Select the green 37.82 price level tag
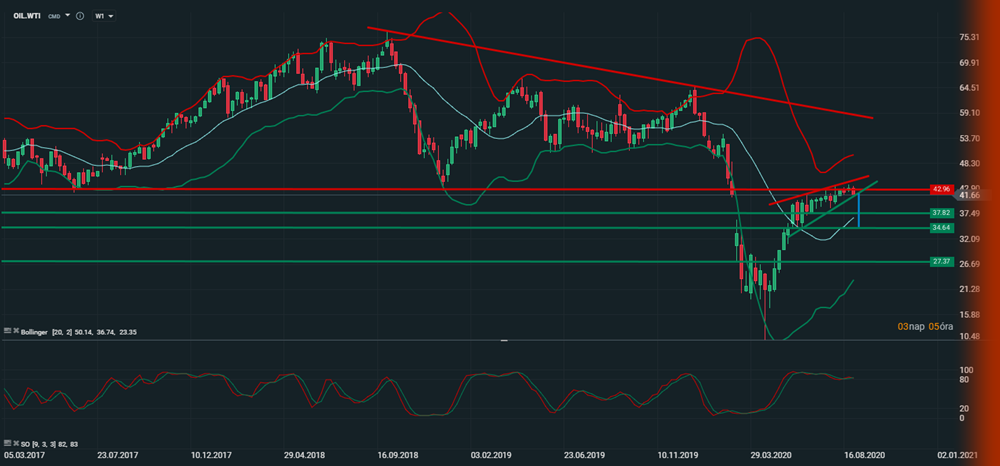 tap(939, 213)
